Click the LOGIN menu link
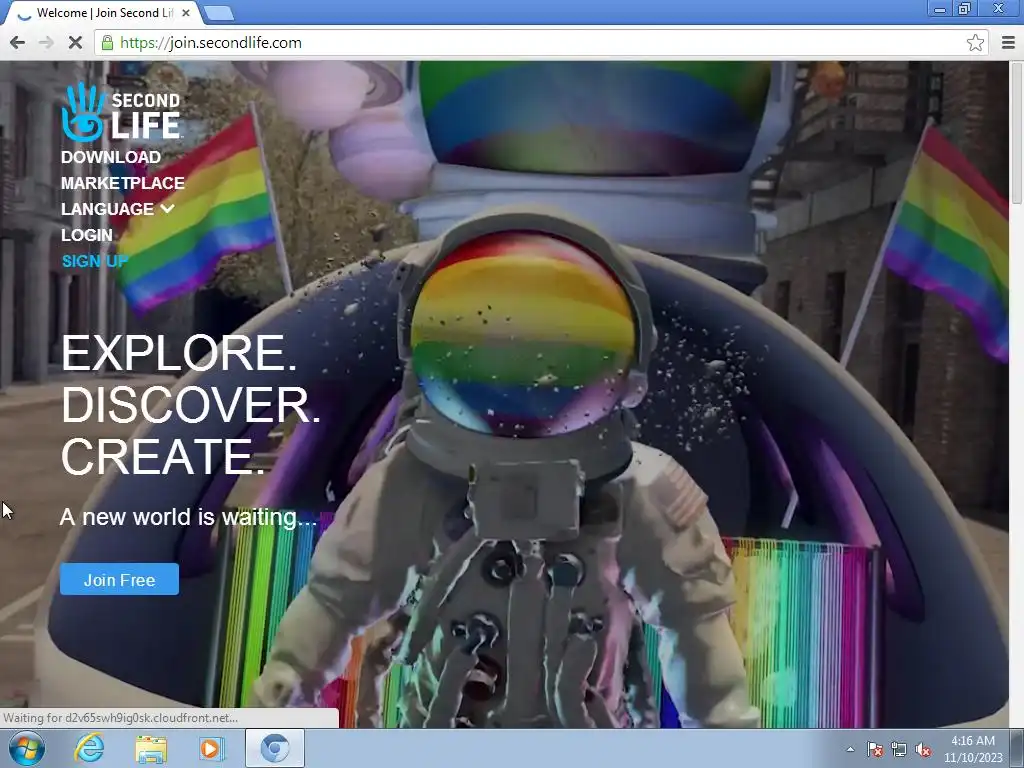This screenshot has width=1024, height=768. (87, 235)
